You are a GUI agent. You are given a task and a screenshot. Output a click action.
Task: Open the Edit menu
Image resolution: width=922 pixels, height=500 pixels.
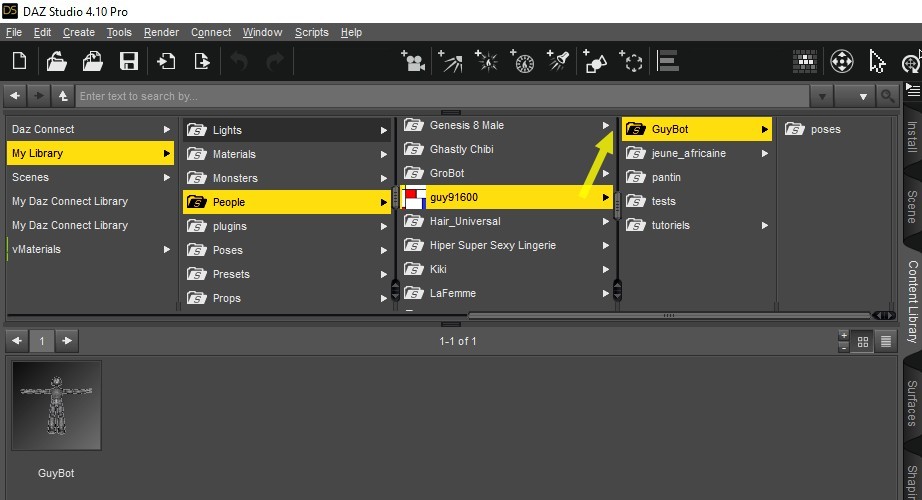pos(42,32)
